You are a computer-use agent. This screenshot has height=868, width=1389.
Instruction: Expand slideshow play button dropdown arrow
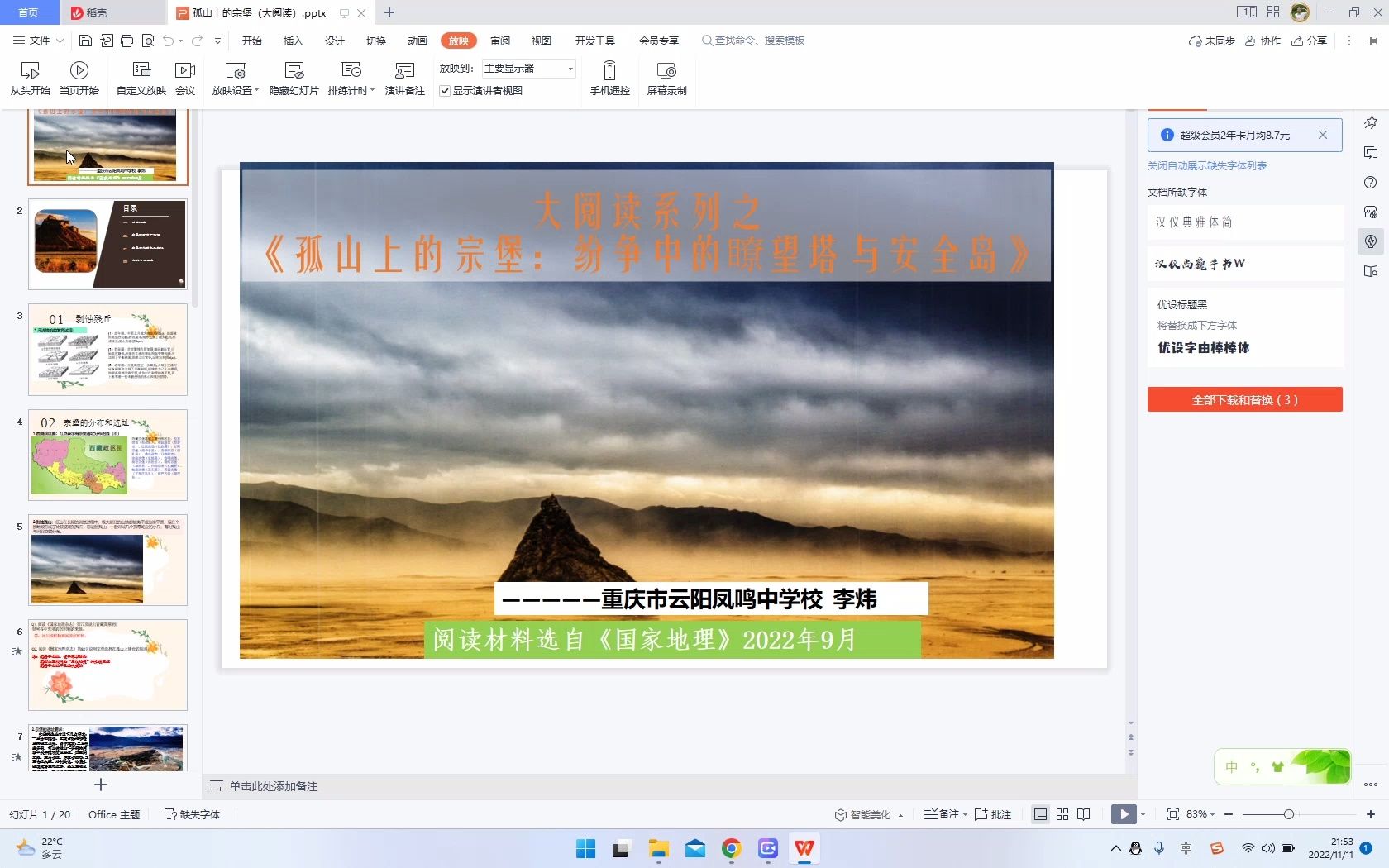(1143, 814)
